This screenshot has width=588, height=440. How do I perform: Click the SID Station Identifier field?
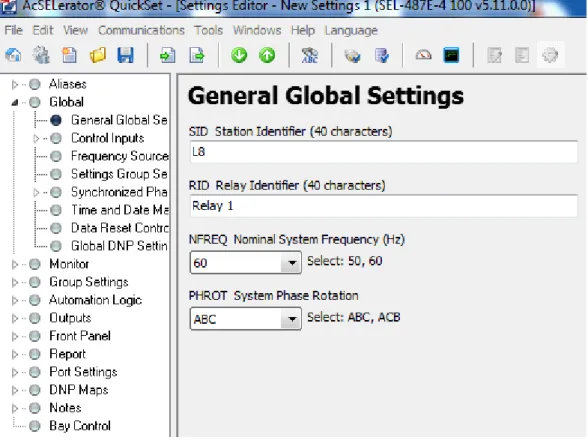coord(384,152)
